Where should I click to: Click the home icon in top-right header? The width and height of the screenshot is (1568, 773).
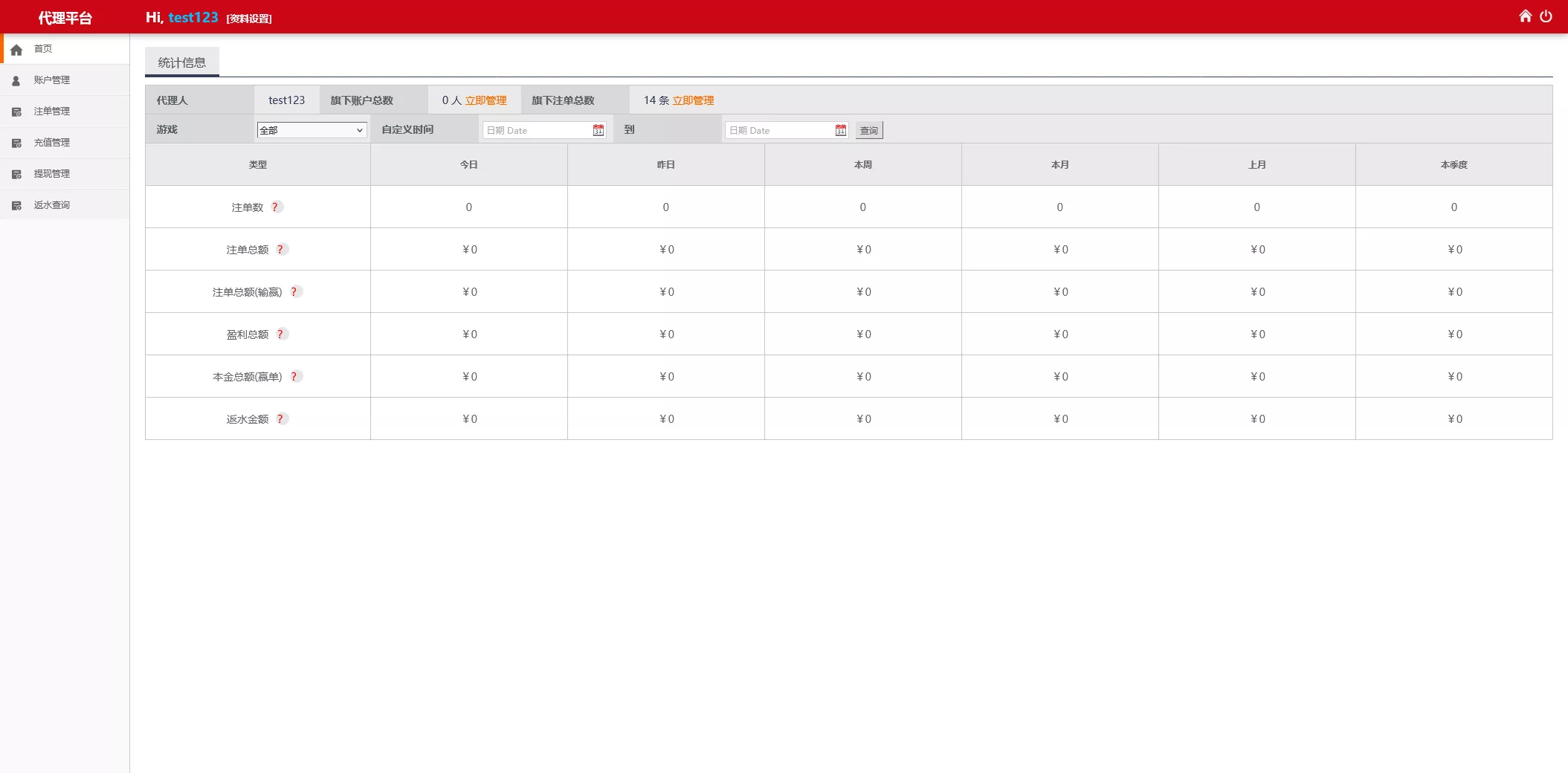[x=1525, y=16]
